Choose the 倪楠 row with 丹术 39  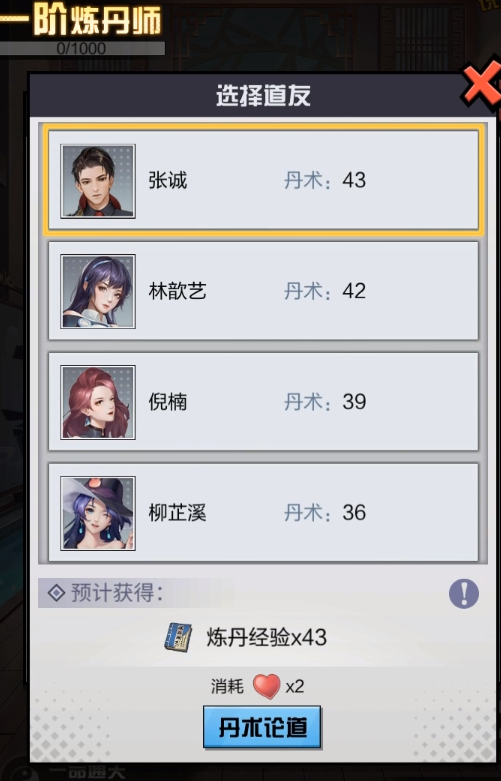tap(263, 402)
